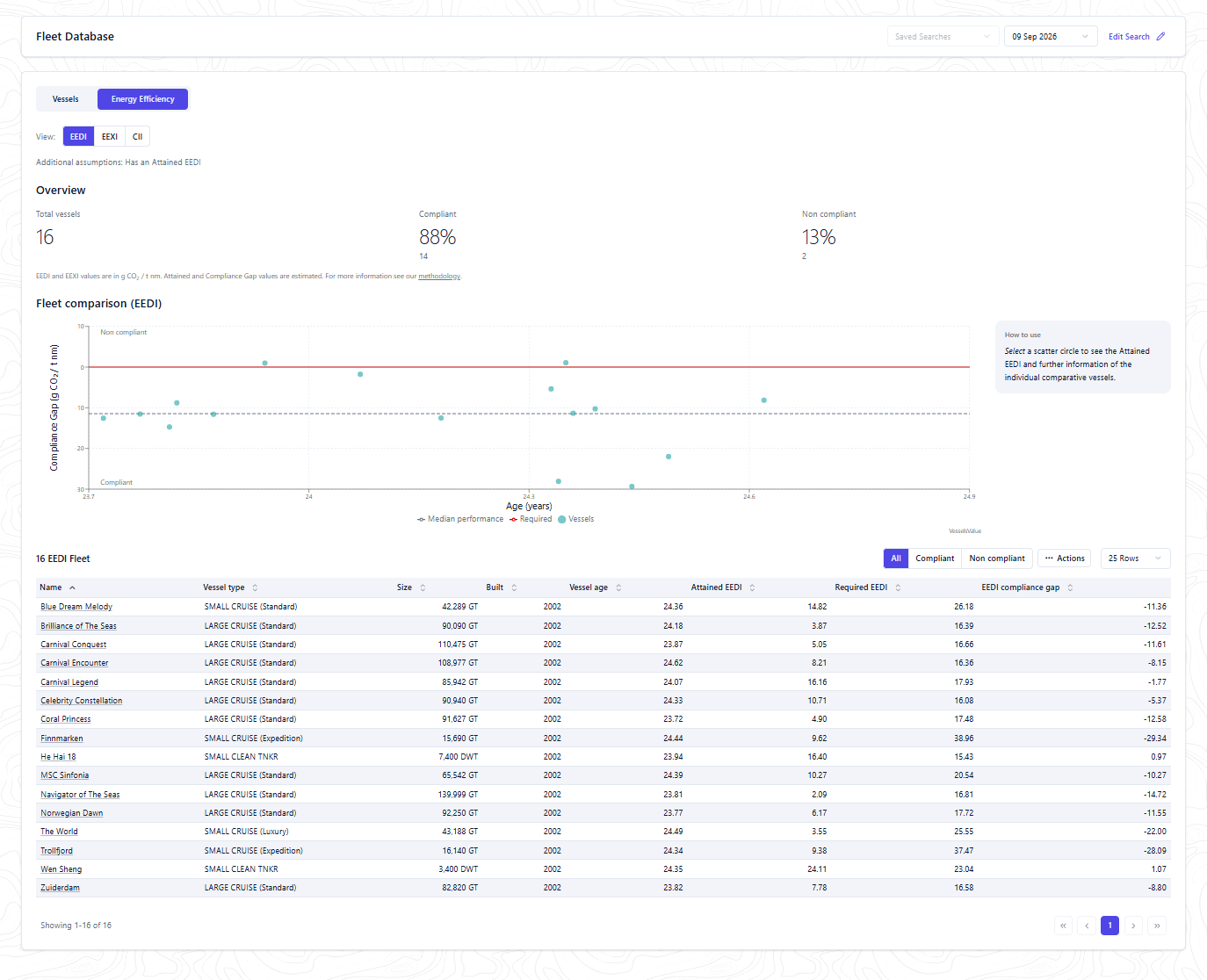Sort by Attained EEDI sort icon
This screenshot has width=1207, height=980.
tap(752, 587)
